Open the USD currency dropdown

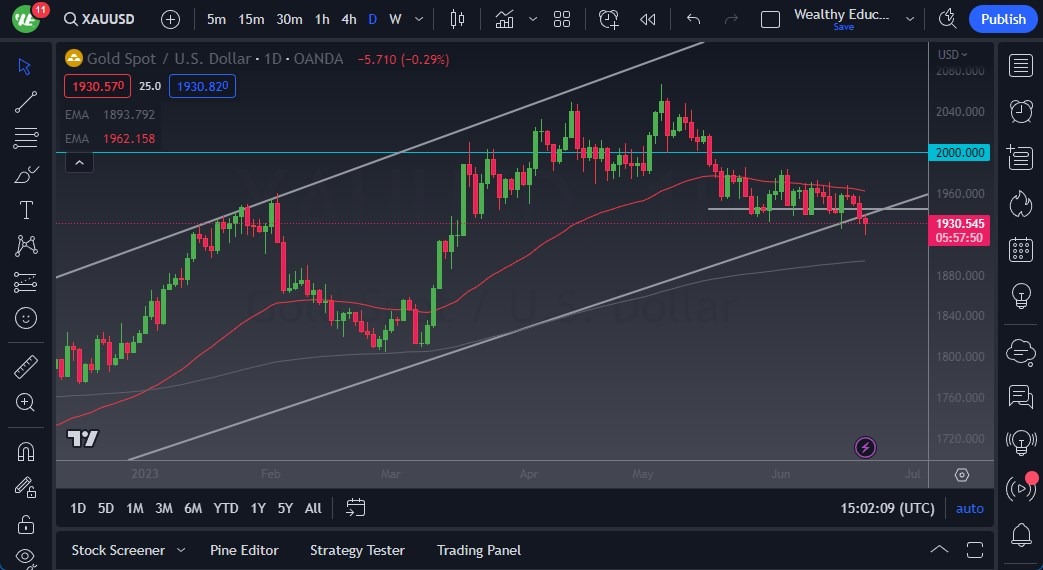[952, 54]
